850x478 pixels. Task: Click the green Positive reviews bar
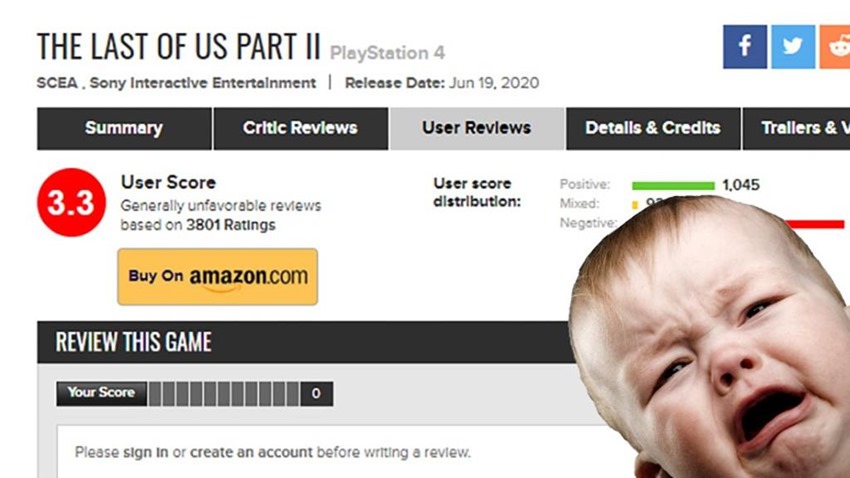[673, 185]
